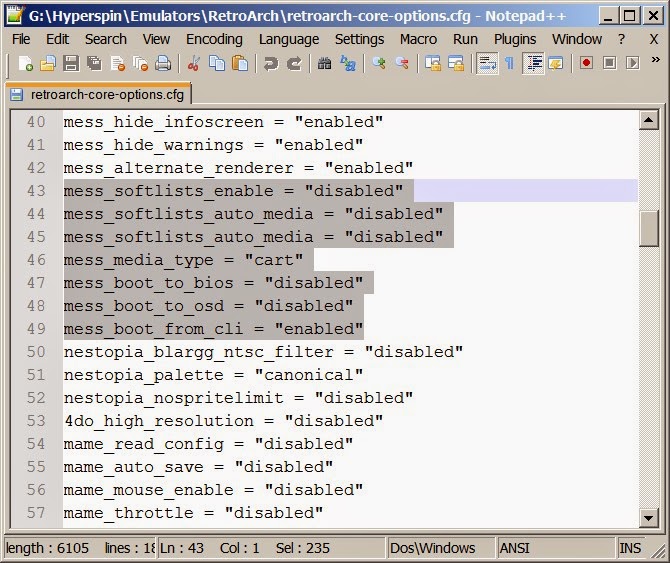670x563 pixels.
Task: Click the Stop Recording macro icon
Action: [609, 64]
